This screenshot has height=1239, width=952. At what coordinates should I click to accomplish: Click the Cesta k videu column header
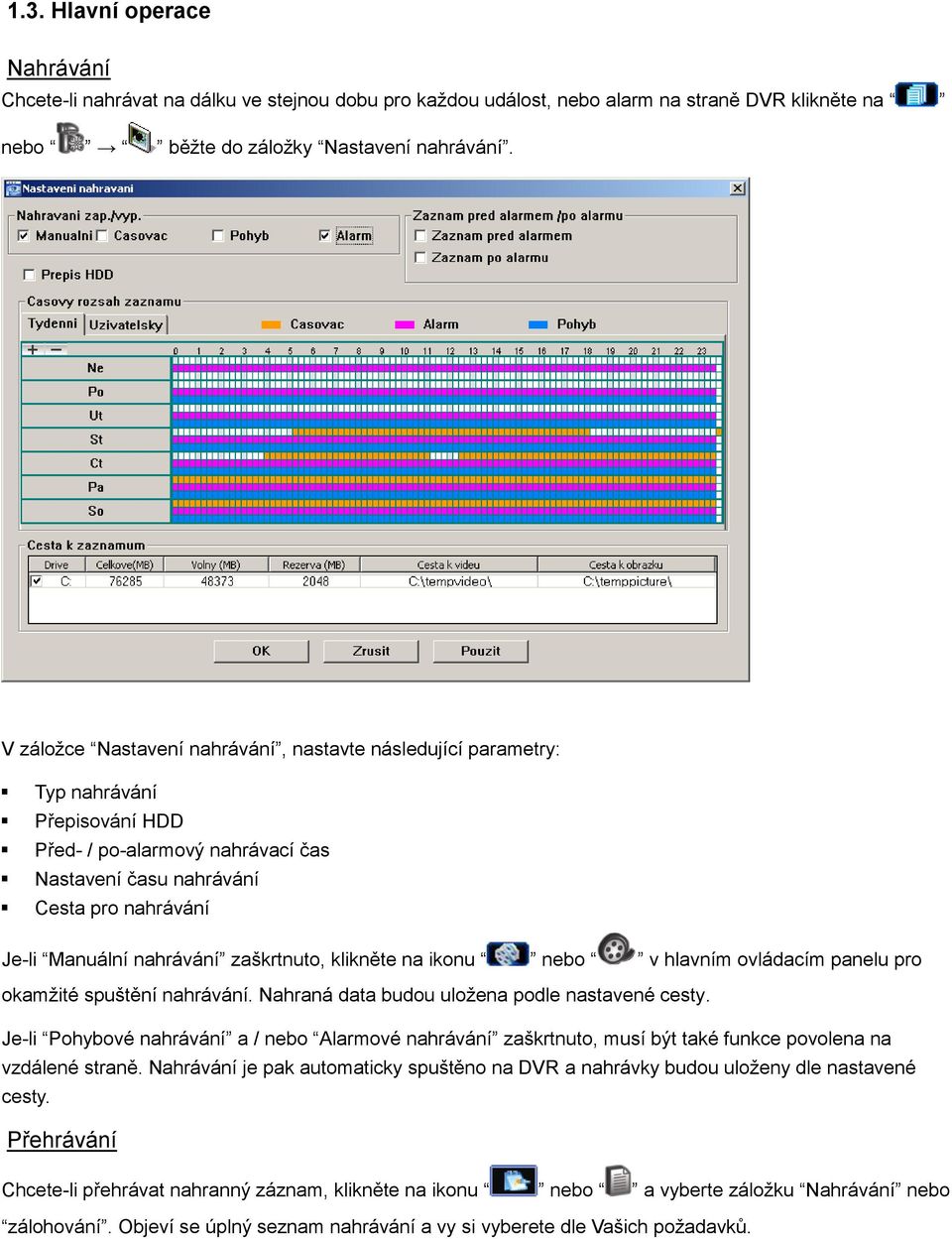(448, 564)
